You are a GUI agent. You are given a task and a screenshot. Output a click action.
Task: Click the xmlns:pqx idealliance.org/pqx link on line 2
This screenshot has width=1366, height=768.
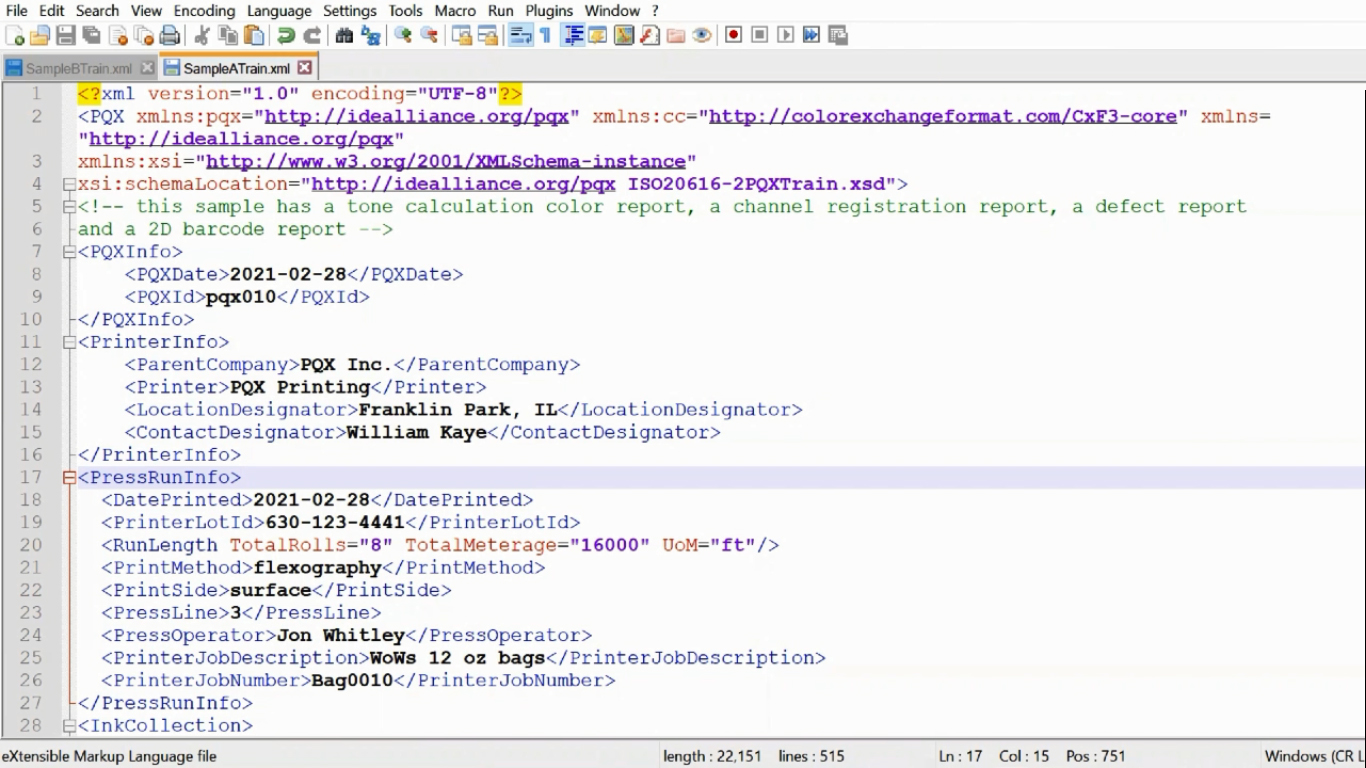416,116
